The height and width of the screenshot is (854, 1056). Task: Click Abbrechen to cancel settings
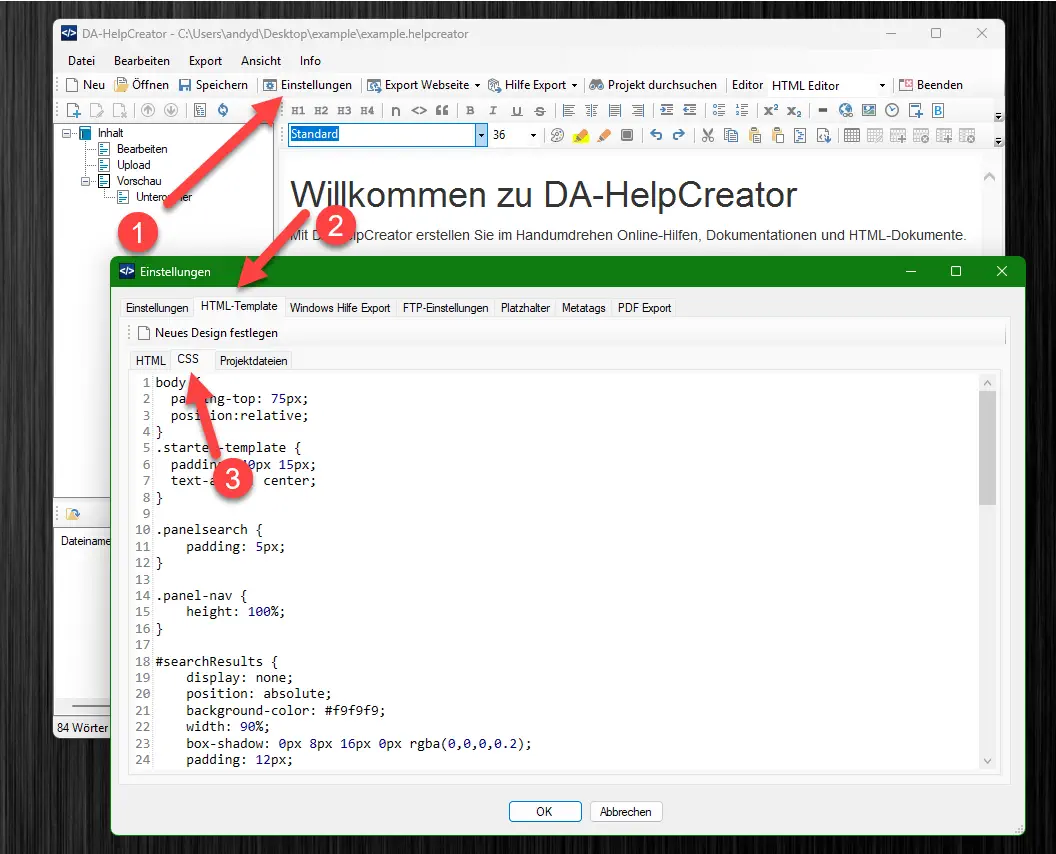coord(626,812)
